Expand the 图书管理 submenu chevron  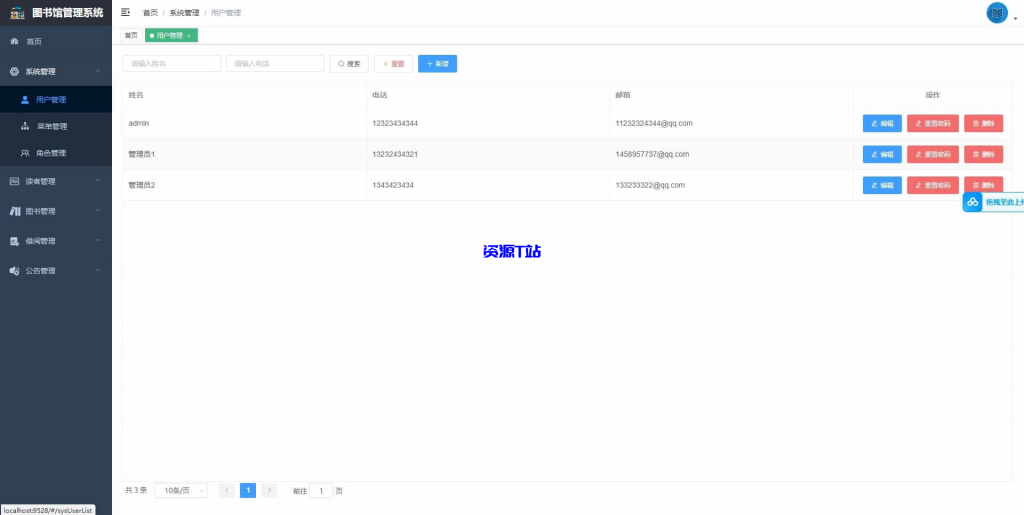tap(98, 210)
